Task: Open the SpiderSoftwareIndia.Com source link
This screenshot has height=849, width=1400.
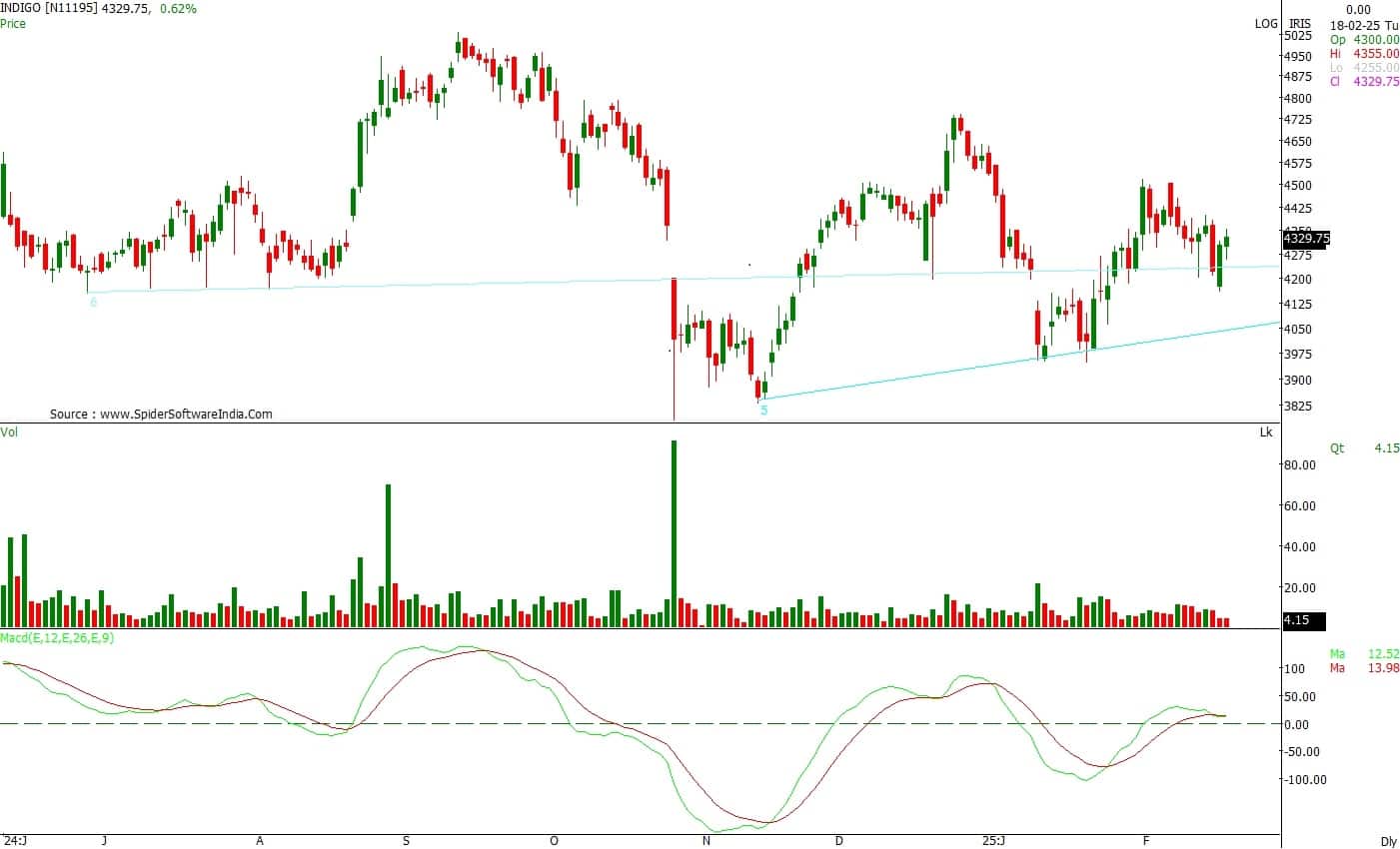Action: click(x=161, y=414)
